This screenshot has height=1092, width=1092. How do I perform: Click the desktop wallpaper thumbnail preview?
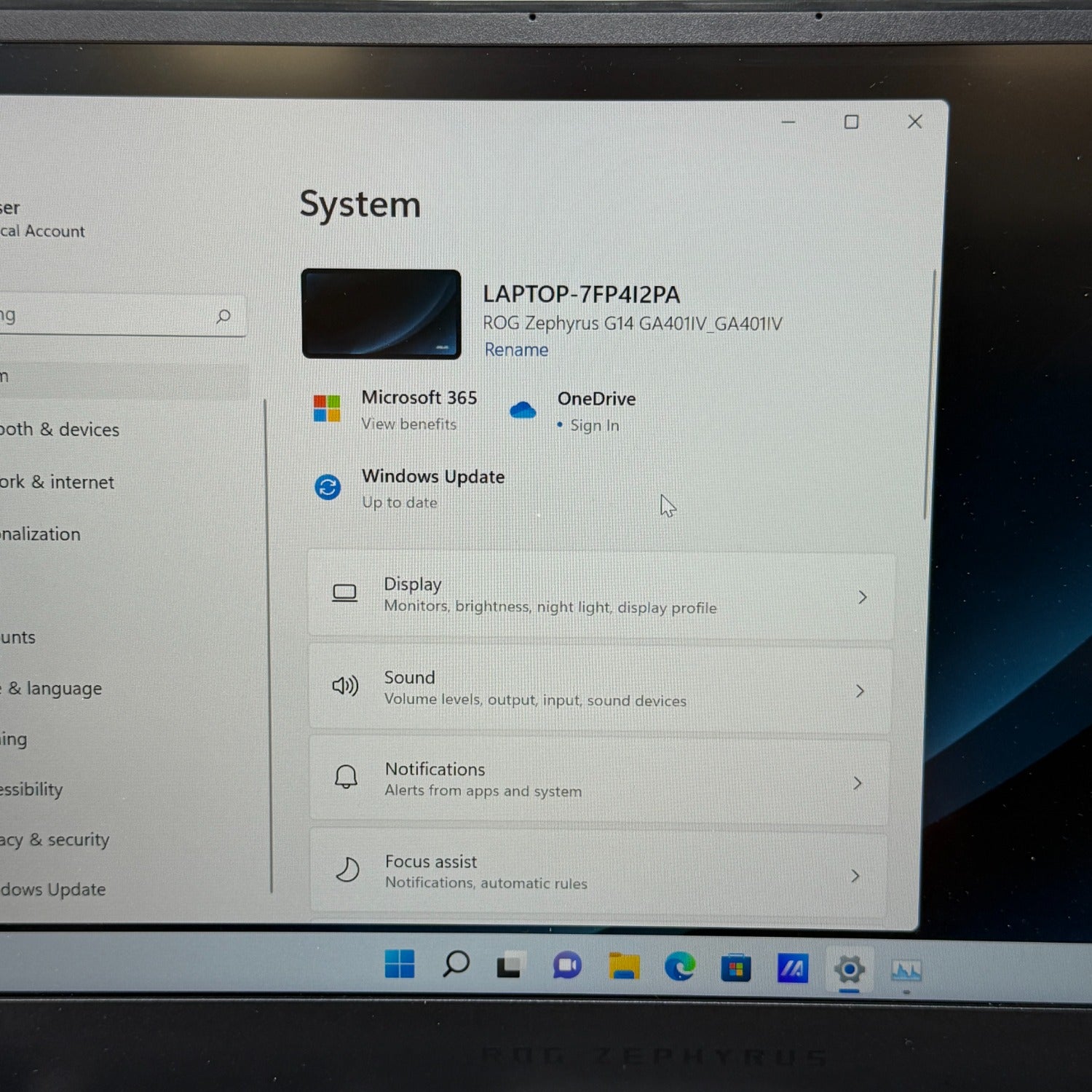pyautogui.click(x=381, y=314)
